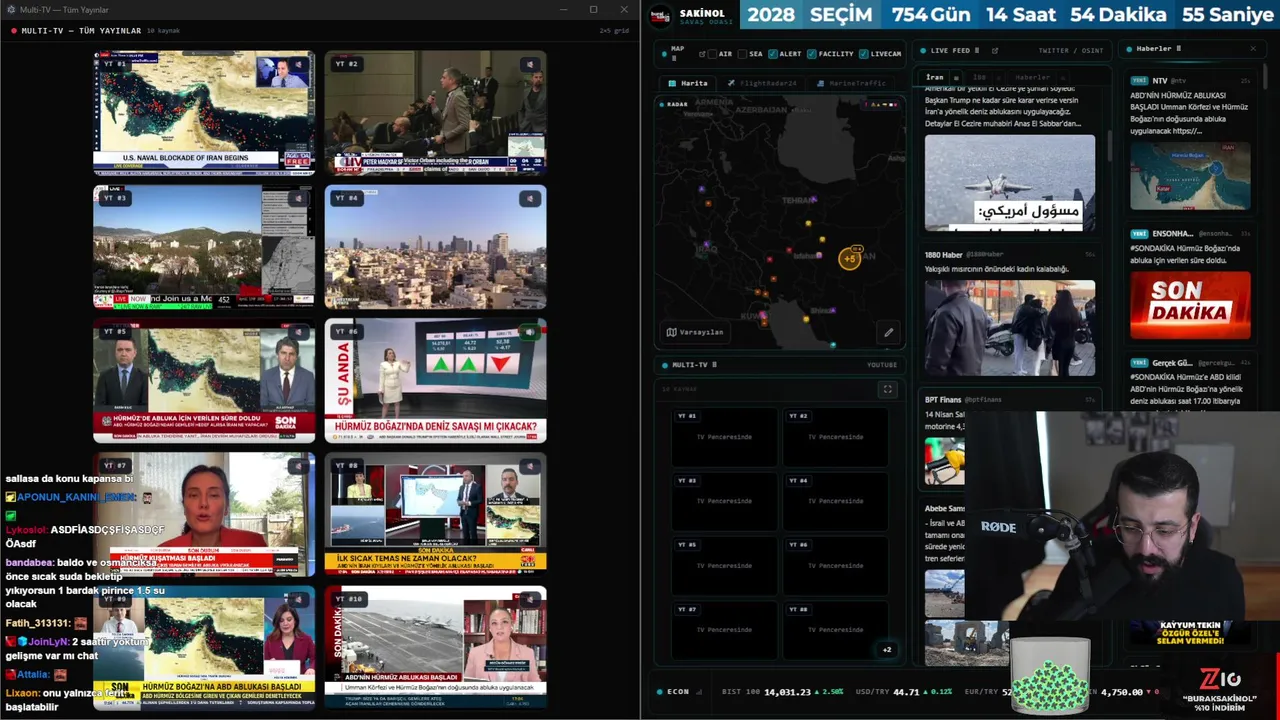Viewport: 1280px width, 720px height.
Task: Close the Haberler panel
Action: coord(1253,49)
